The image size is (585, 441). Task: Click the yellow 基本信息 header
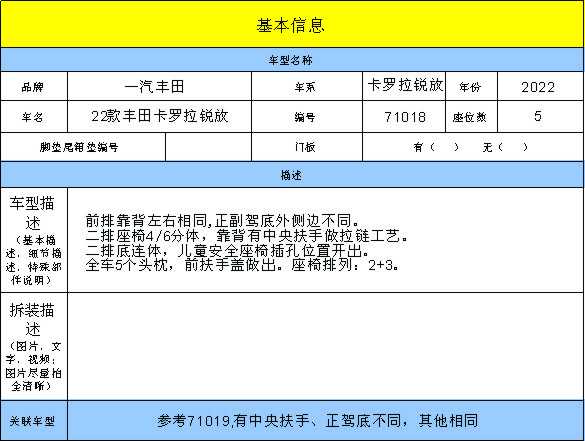tap(292, 24)
